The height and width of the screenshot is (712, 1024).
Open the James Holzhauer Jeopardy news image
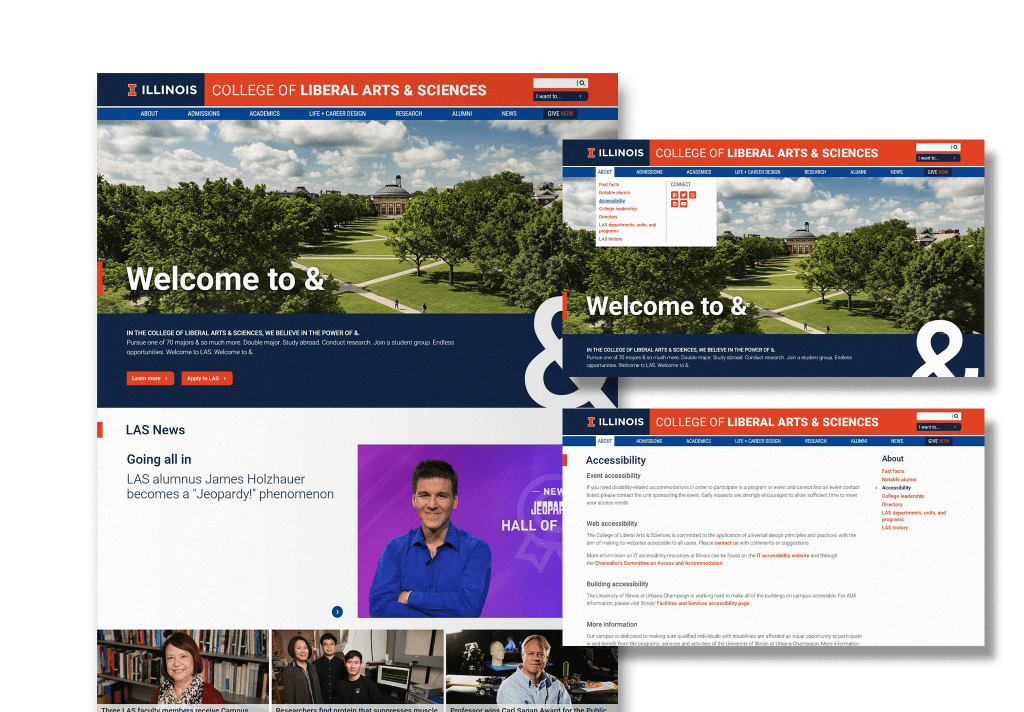click(x=460, y=530)
